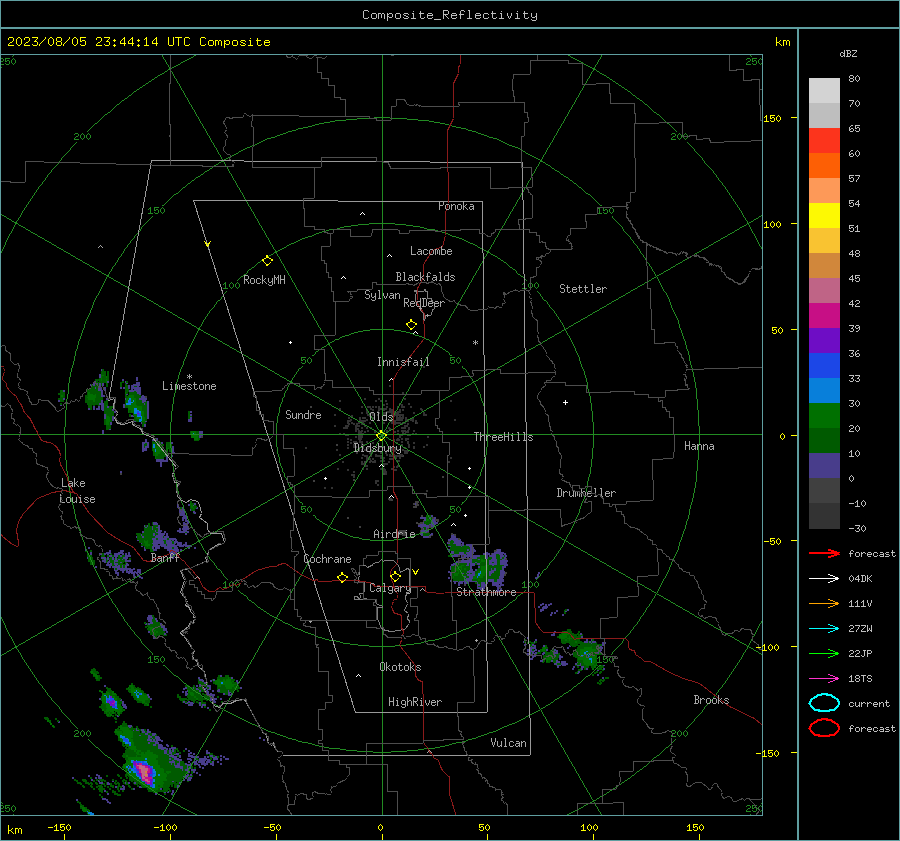Select the Blackfalds label
This screenshot has width=900, height=841.
[425, 277]
